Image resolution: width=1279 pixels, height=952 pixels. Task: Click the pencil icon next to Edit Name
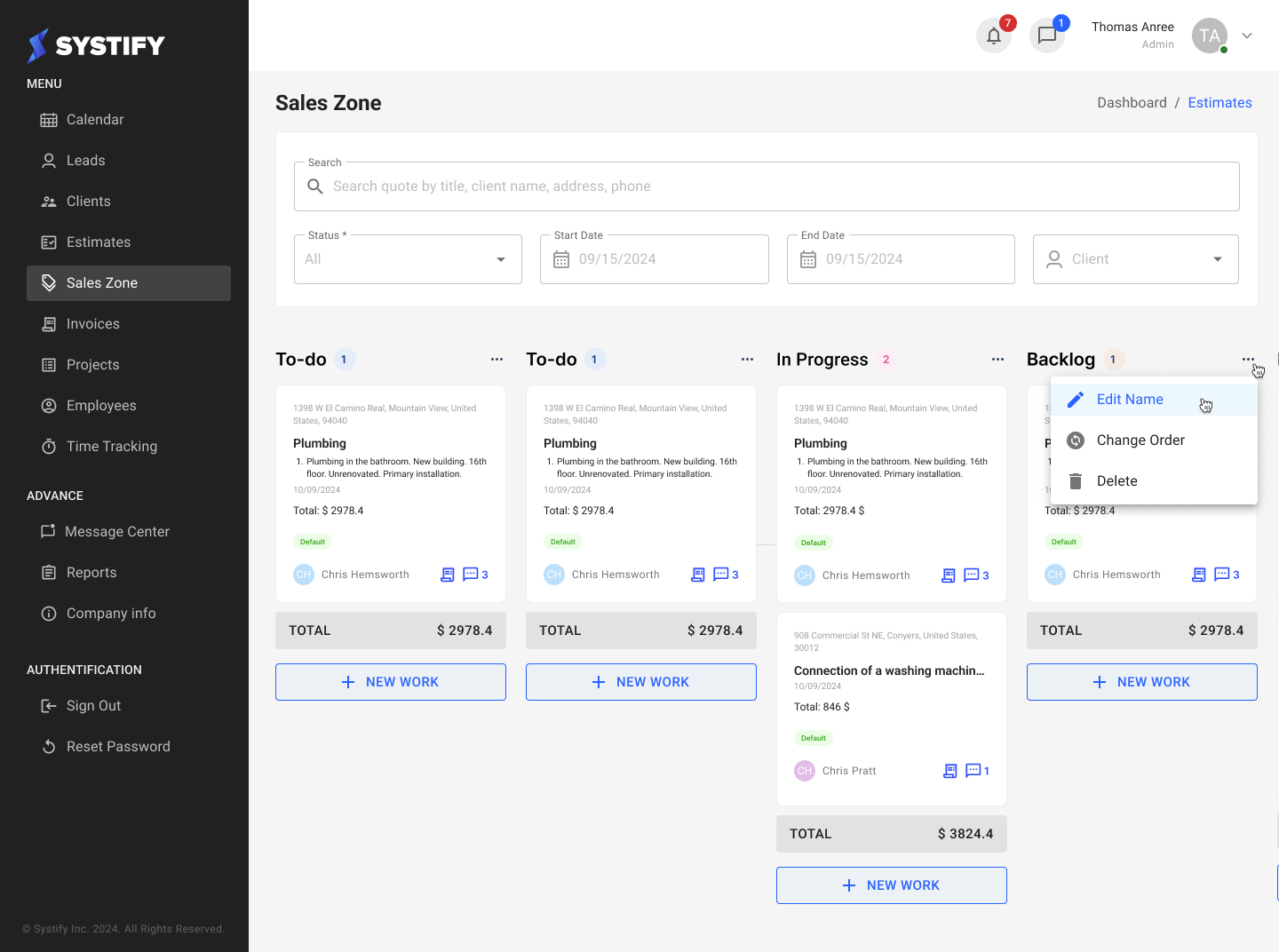click(x=1076, y=399)
